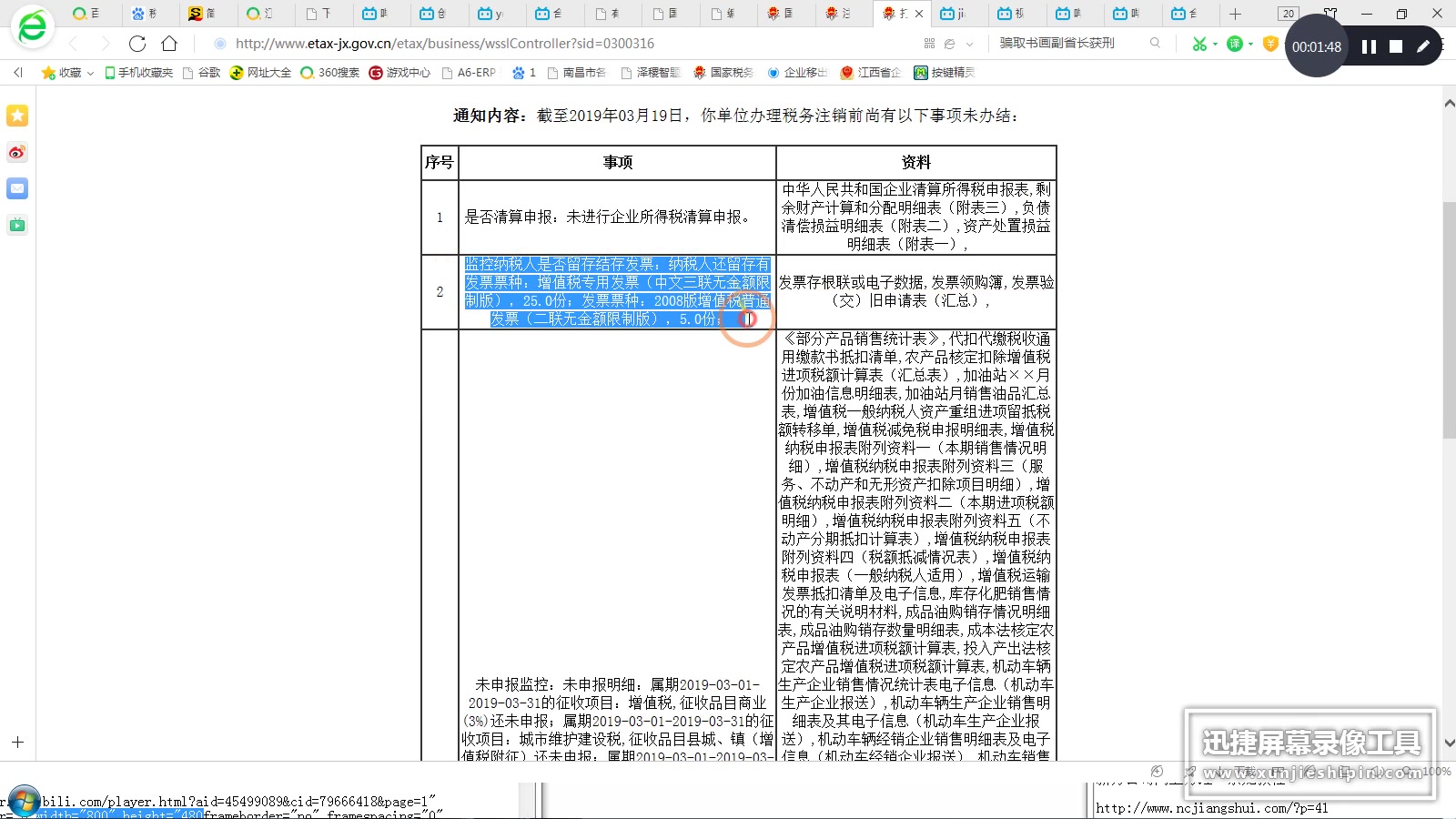Open a new browser tab
Screen dimensions: 1456x819
pyautogui.click(x=1235, y=14)
